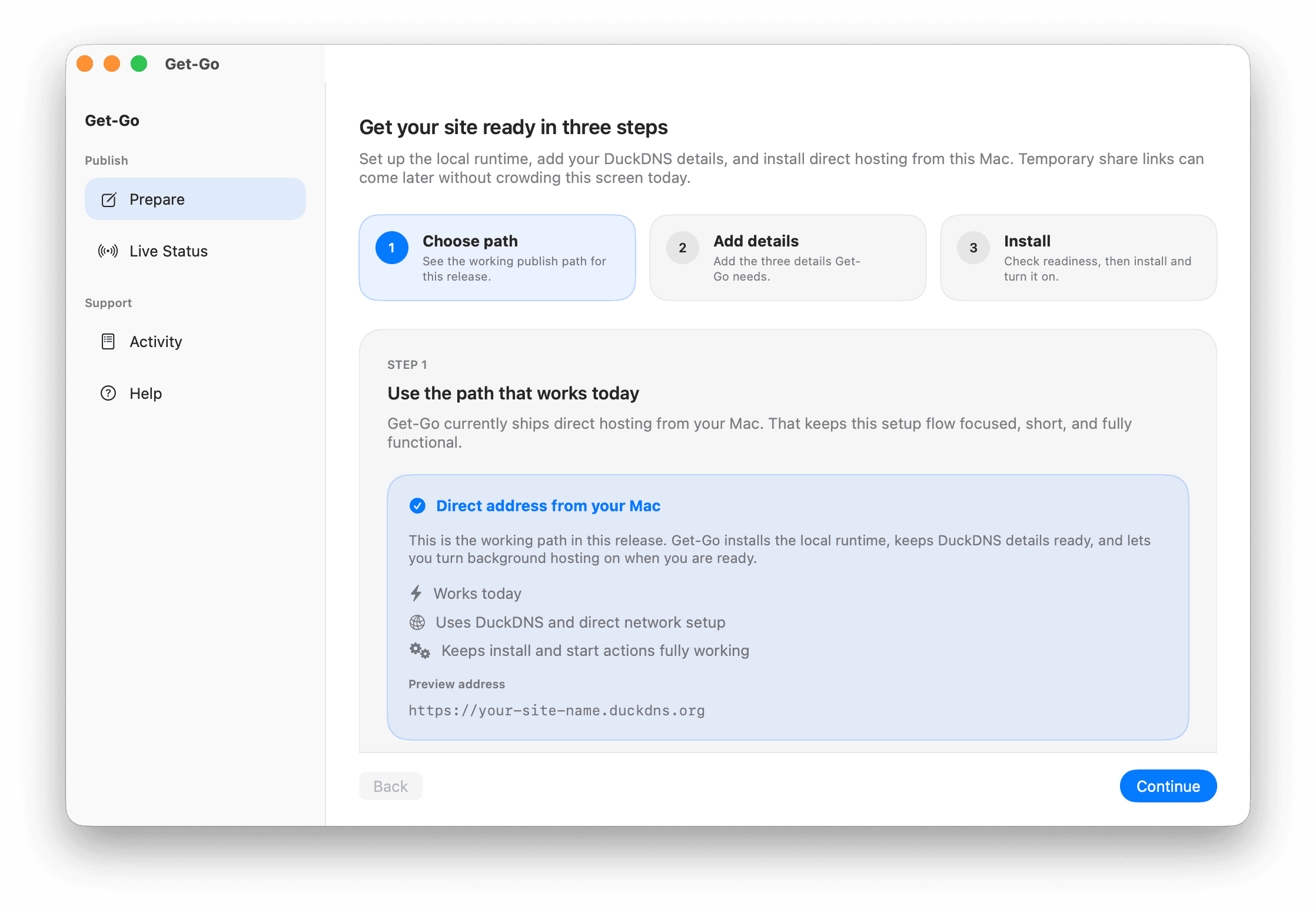Go to the Help page

tap(195, 394)
